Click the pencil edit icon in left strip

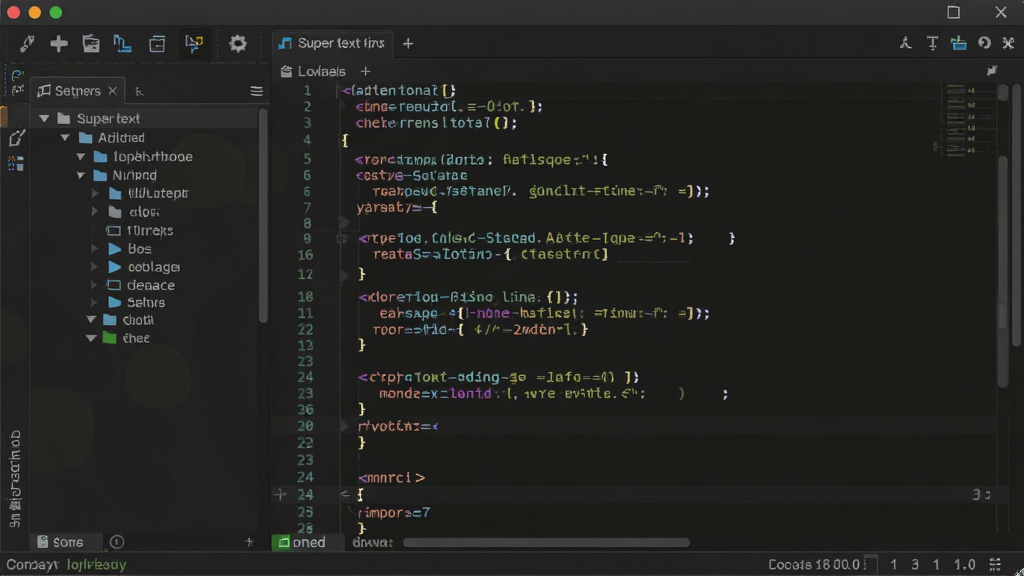[17, 138]
